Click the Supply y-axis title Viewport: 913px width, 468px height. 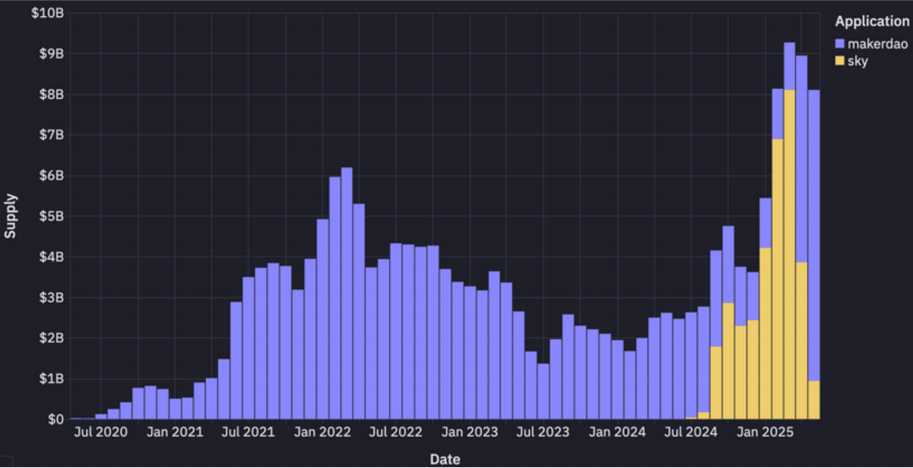10,215
